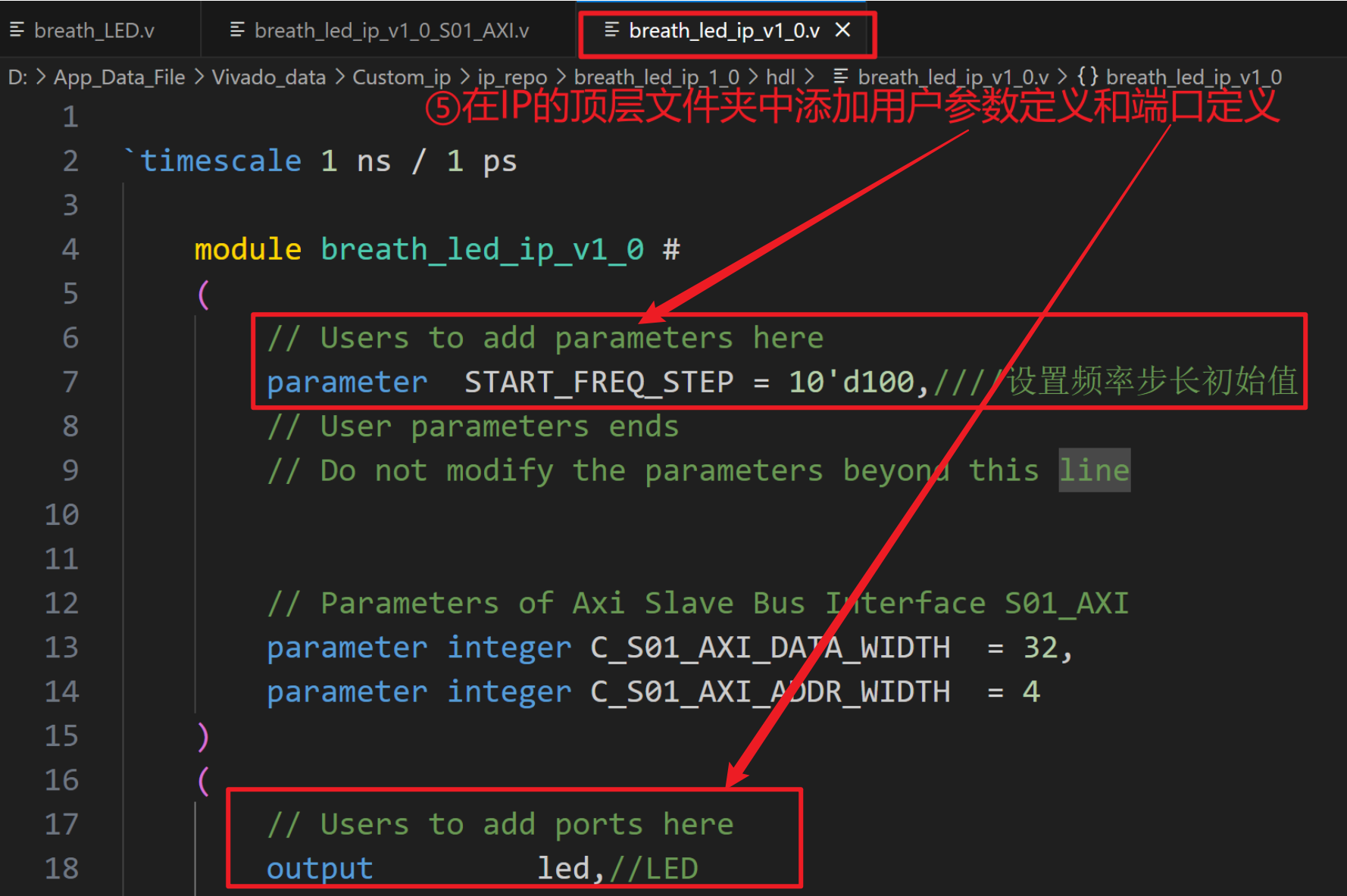Click line number 1 in the gutter
The height and width of the screenshot is (896, 1347).
coord(70,117)
